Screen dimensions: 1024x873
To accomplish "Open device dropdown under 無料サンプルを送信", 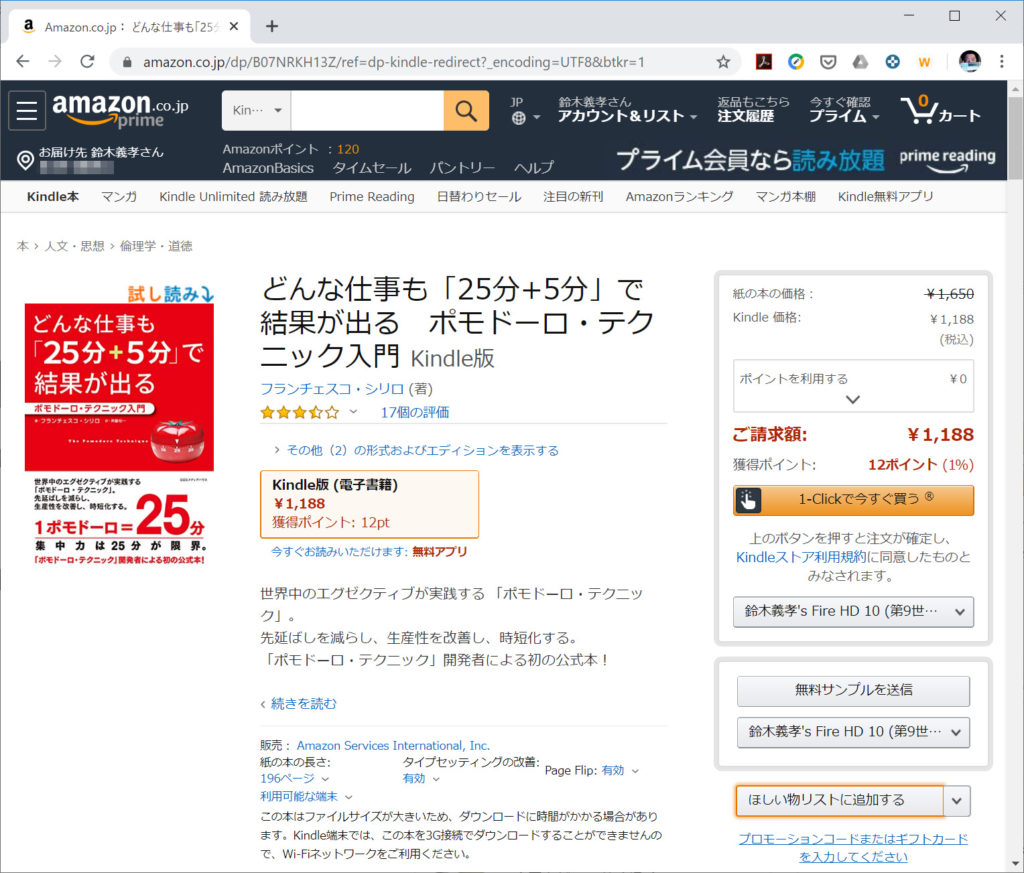I will pos(853,732).
